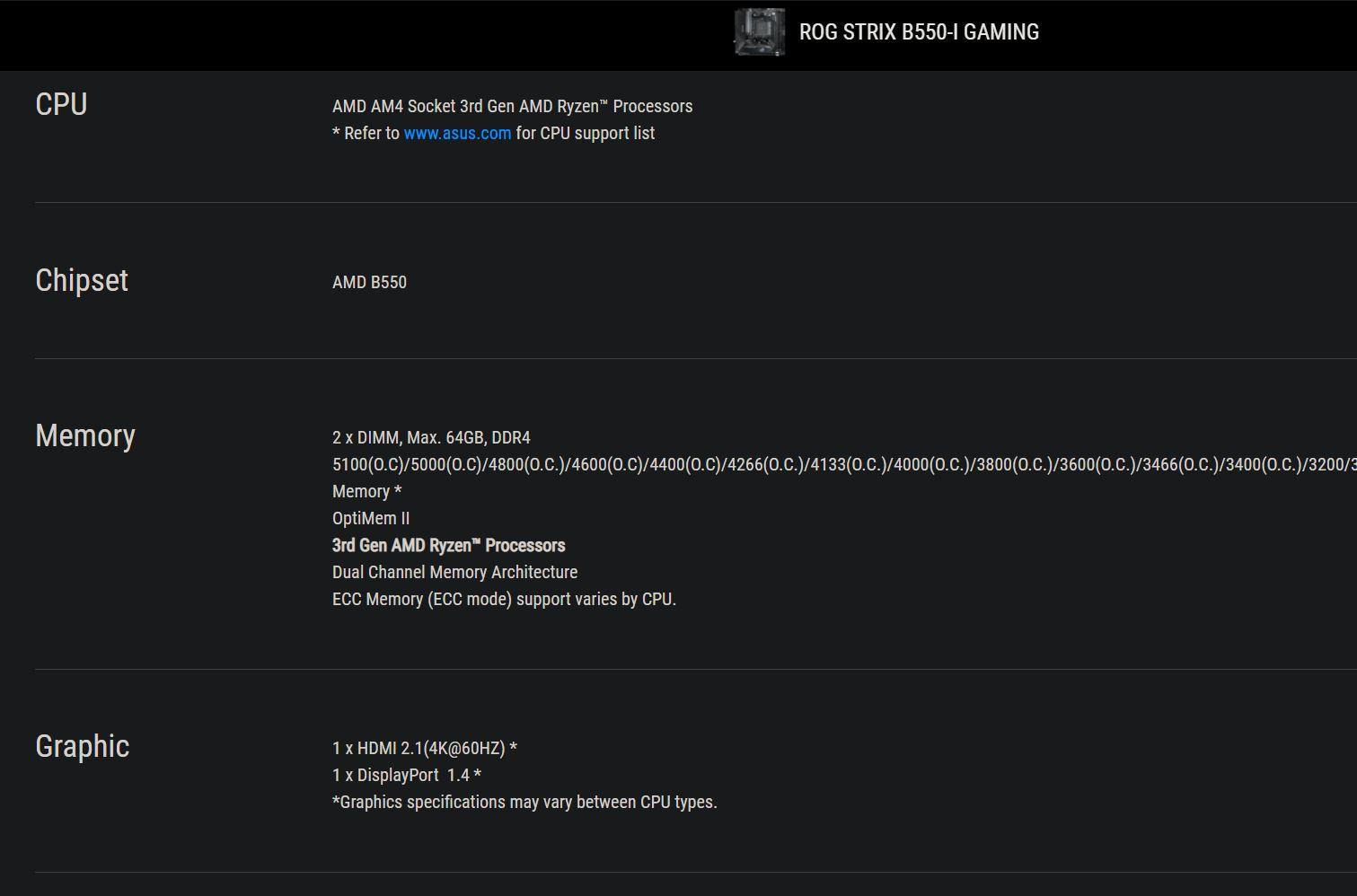Viewport: 1357px width, 896px height.
Task: Click the AMD AM4 Socket processor text
Action: point(512,106)
